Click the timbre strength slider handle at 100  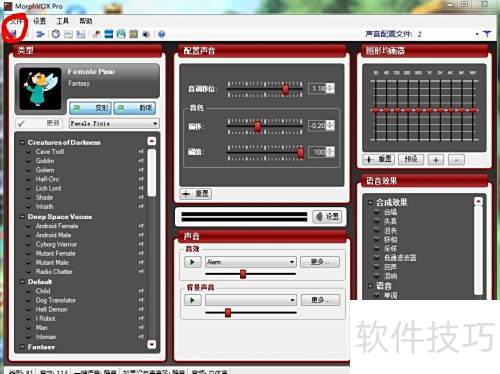300,153
